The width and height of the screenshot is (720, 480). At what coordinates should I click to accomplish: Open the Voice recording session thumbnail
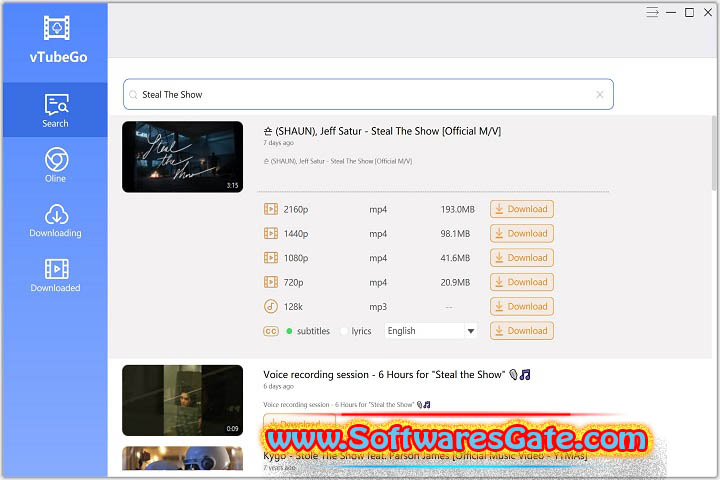[182, 401]
